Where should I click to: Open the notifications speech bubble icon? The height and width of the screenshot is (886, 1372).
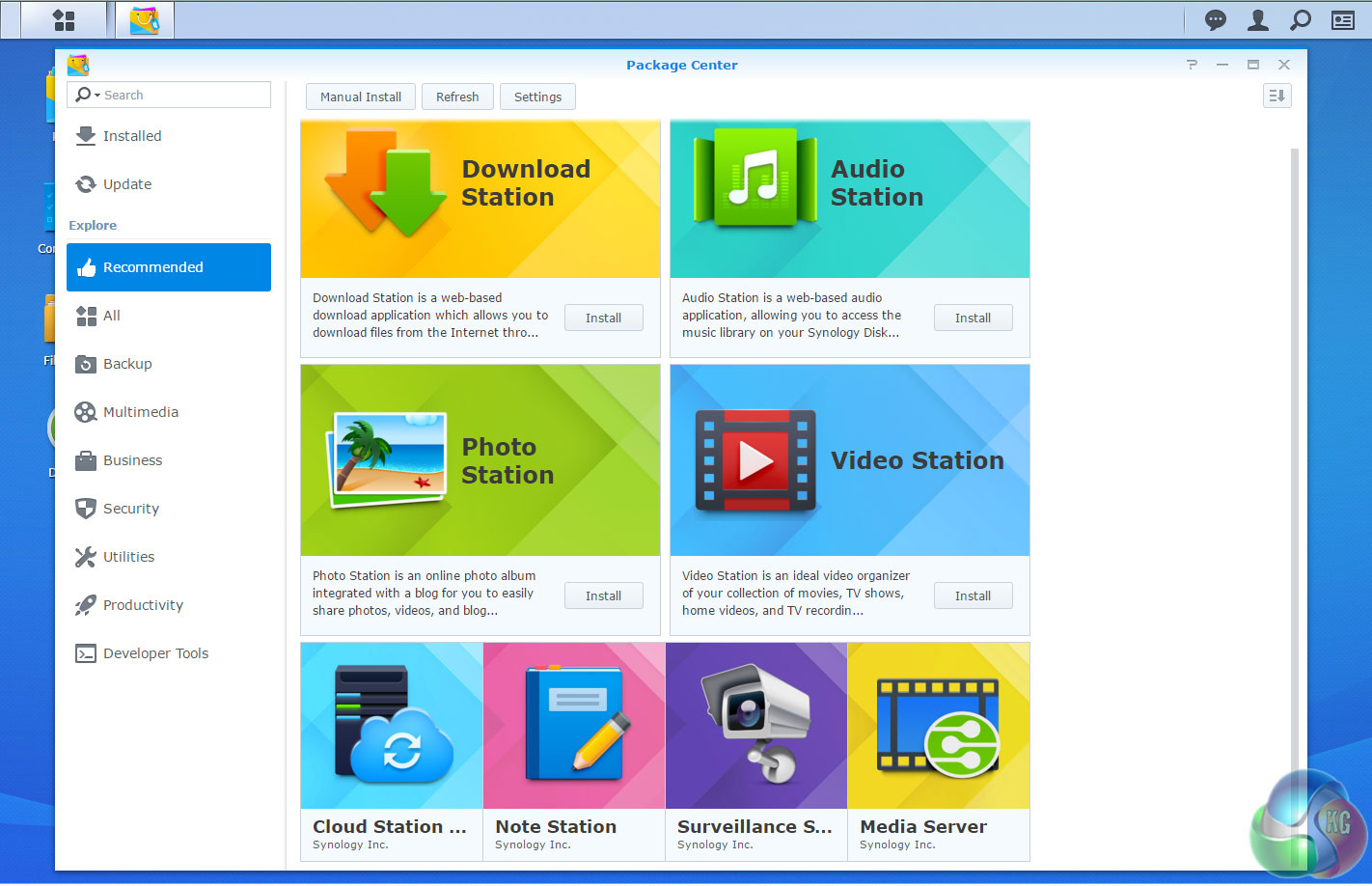tap(1216, 20)
